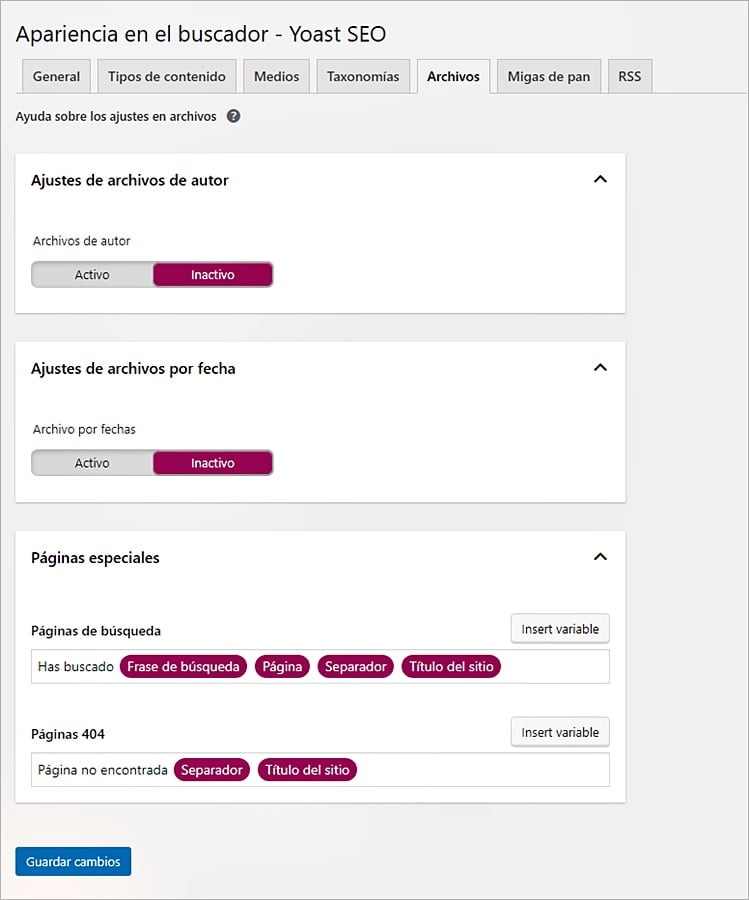The image size is (749, 900).
Task: Go to the Taxonomías tab
Action: tap(363, 77)
